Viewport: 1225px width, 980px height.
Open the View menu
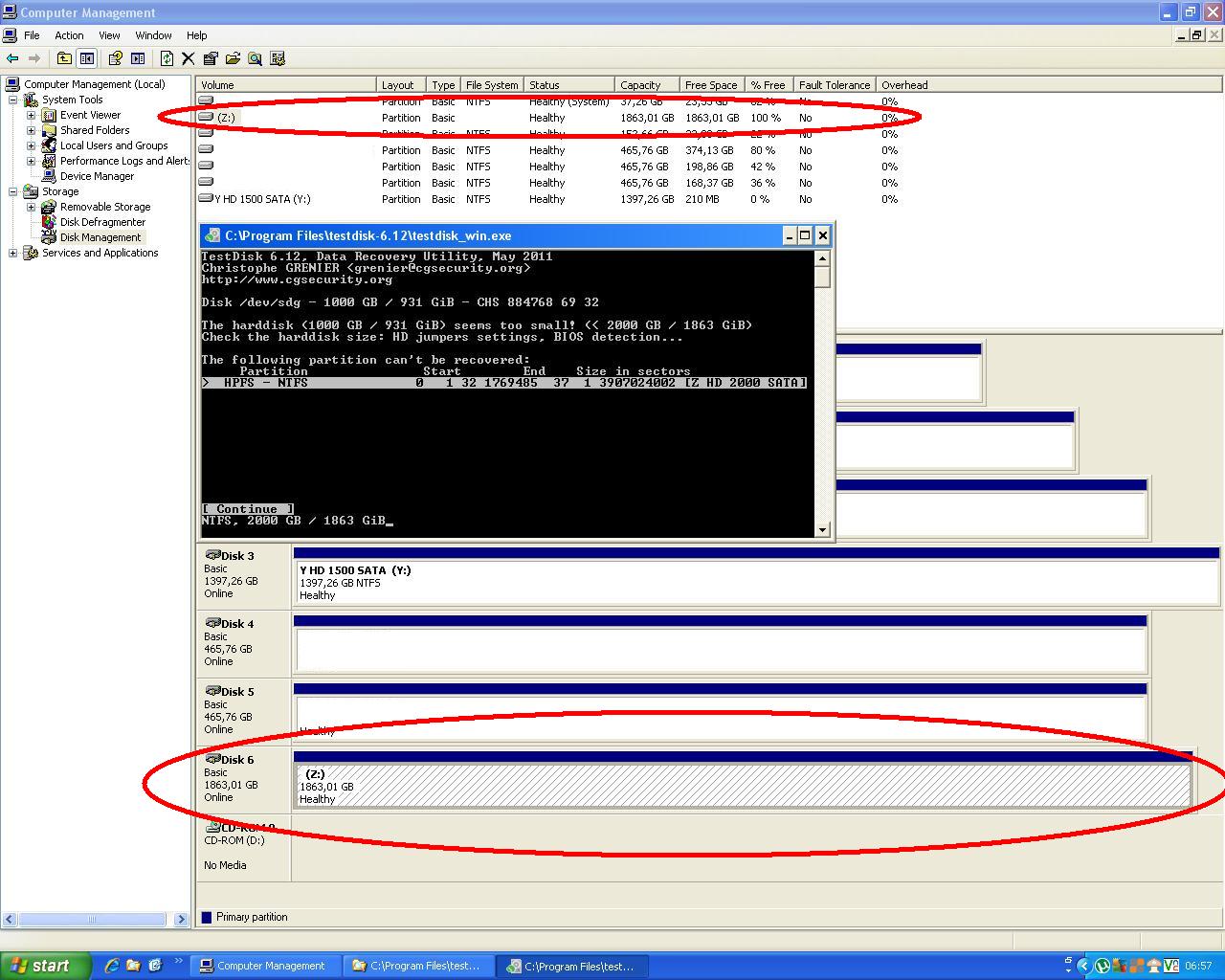109,35
